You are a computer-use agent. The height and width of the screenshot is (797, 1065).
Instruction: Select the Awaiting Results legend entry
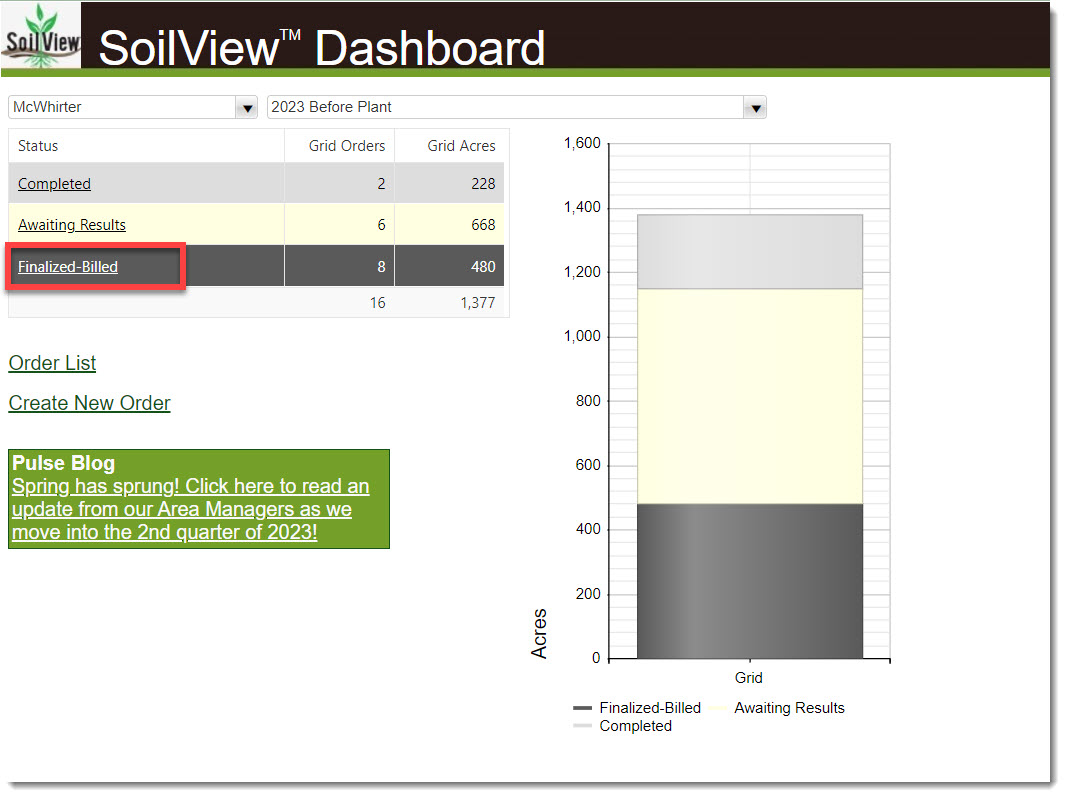coord(789,708)
